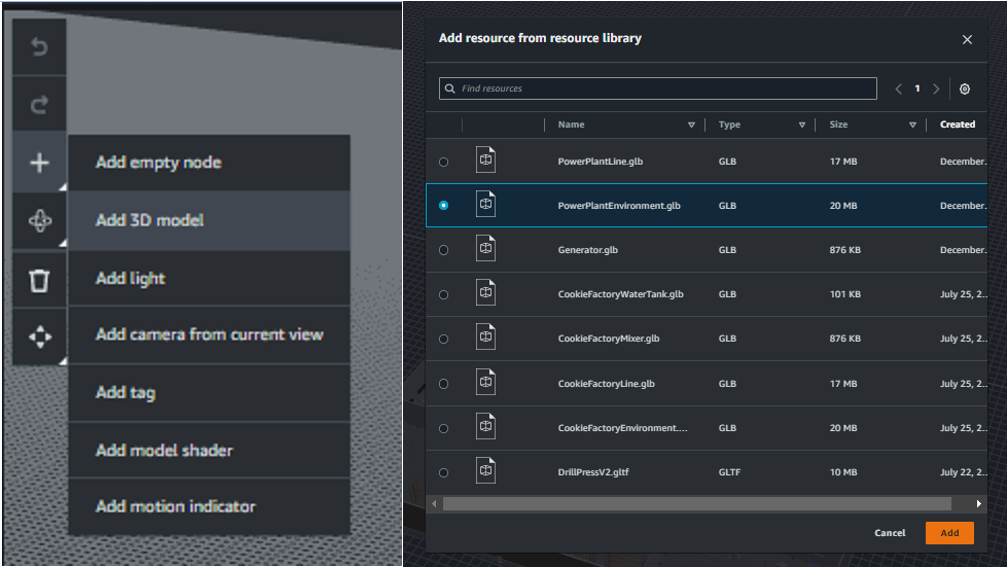Go to the previous page chevron
Screen dimensions: 1007x568
(x=898, y=89)
